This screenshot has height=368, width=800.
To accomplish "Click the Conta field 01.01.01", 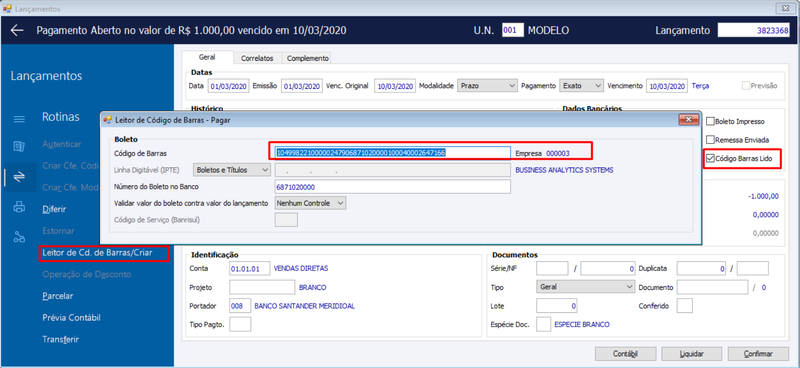I will 249,267.
